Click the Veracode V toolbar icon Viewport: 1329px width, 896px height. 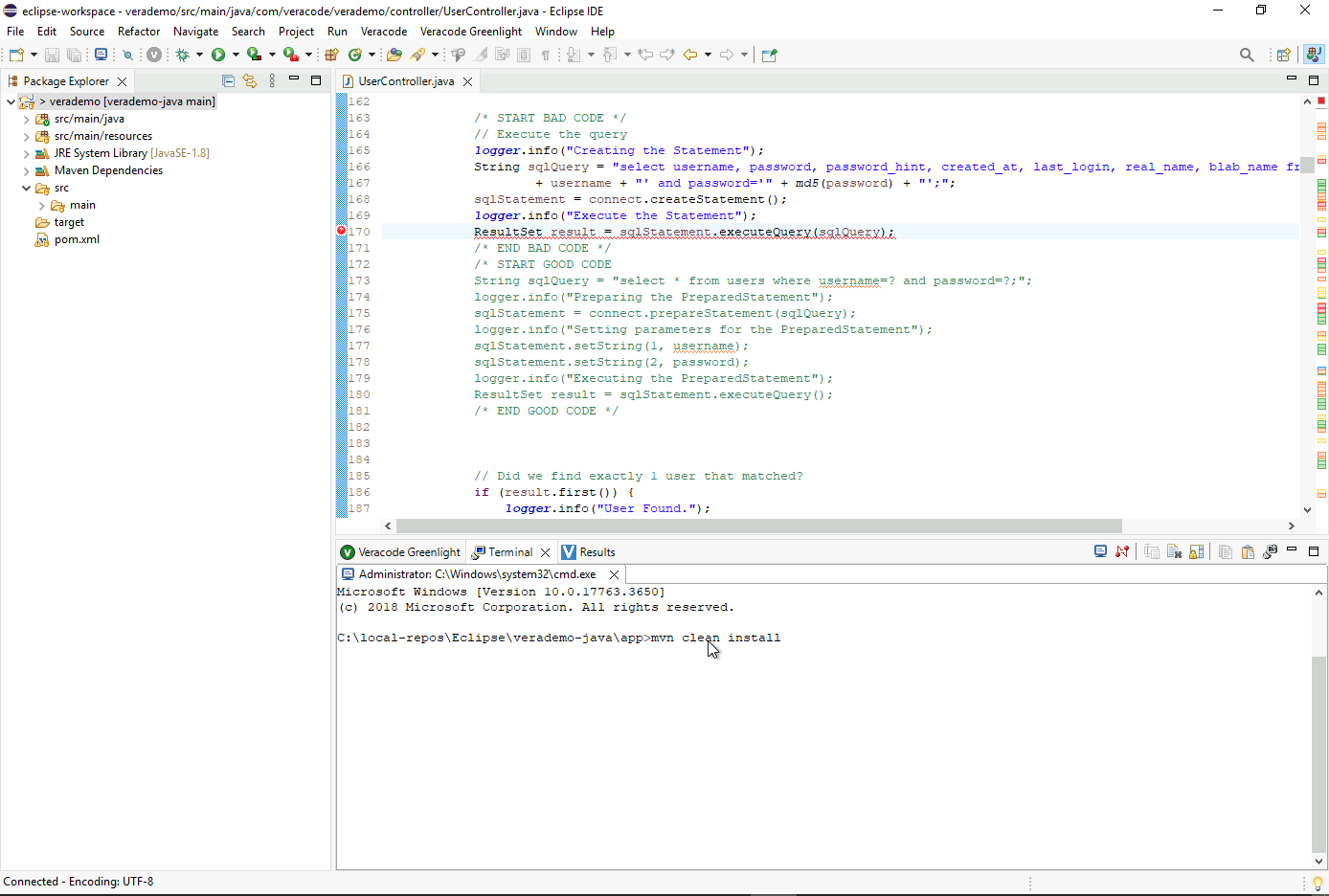pyautogui.click(x=153, y=55)
